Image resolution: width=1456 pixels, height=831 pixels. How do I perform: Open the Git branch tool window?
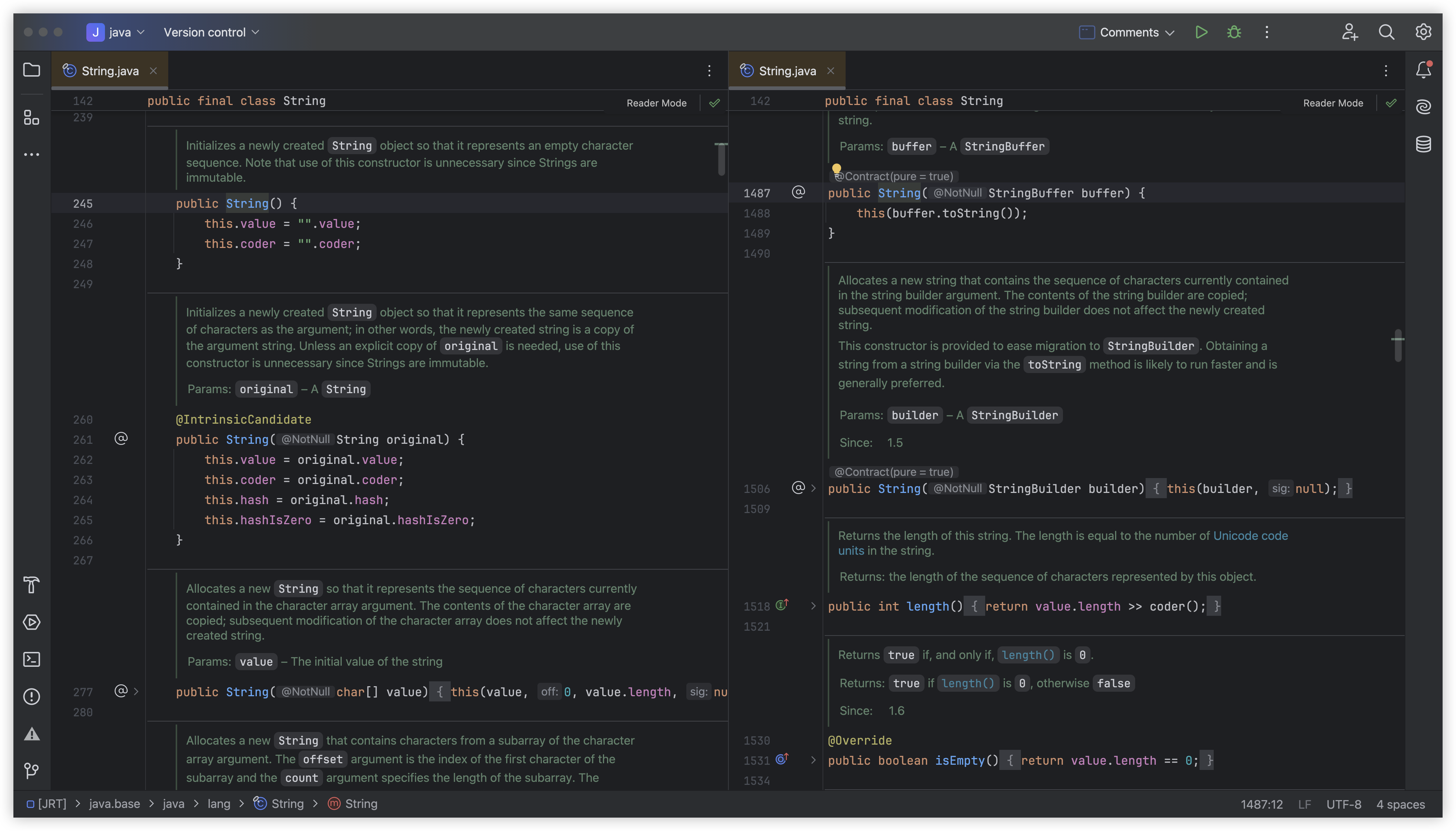coord(31,771)
